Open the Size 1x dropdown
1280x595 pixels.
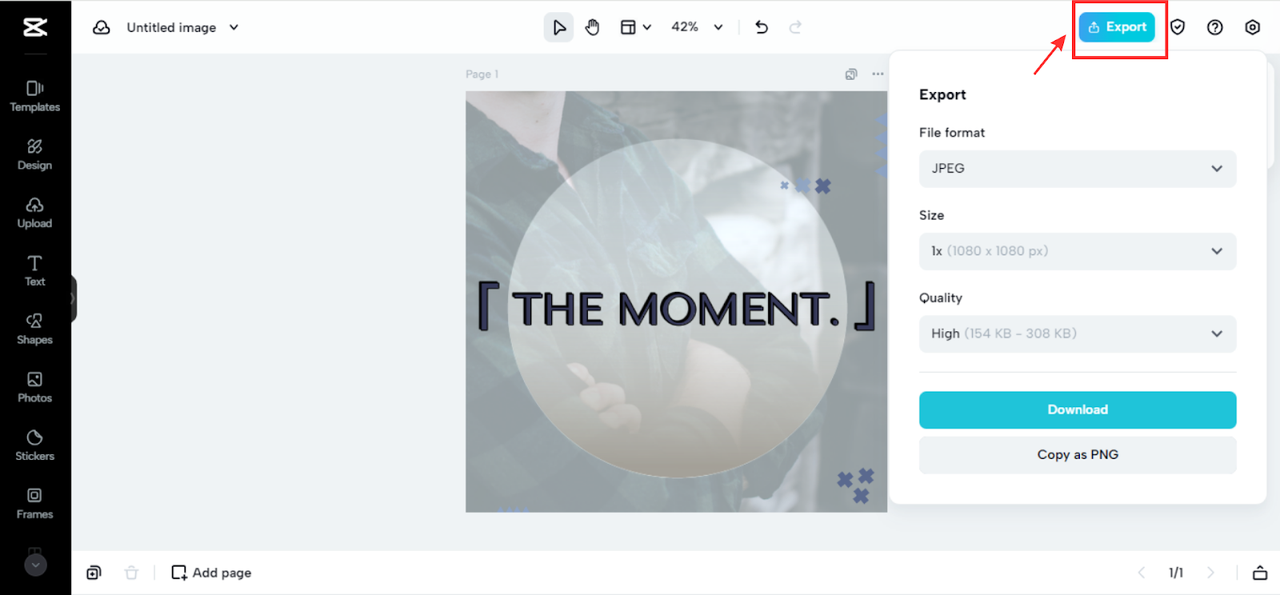coord(1078,251)
